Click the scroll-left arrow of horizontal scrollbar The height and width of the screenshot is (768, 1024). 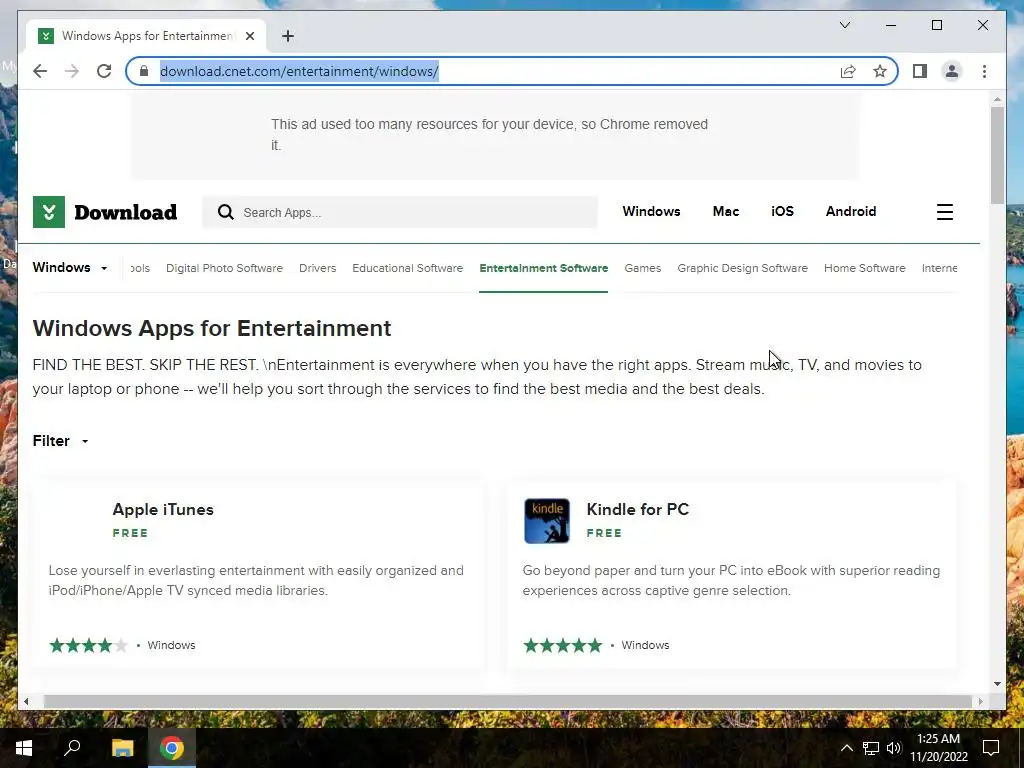tap(26, 701)
